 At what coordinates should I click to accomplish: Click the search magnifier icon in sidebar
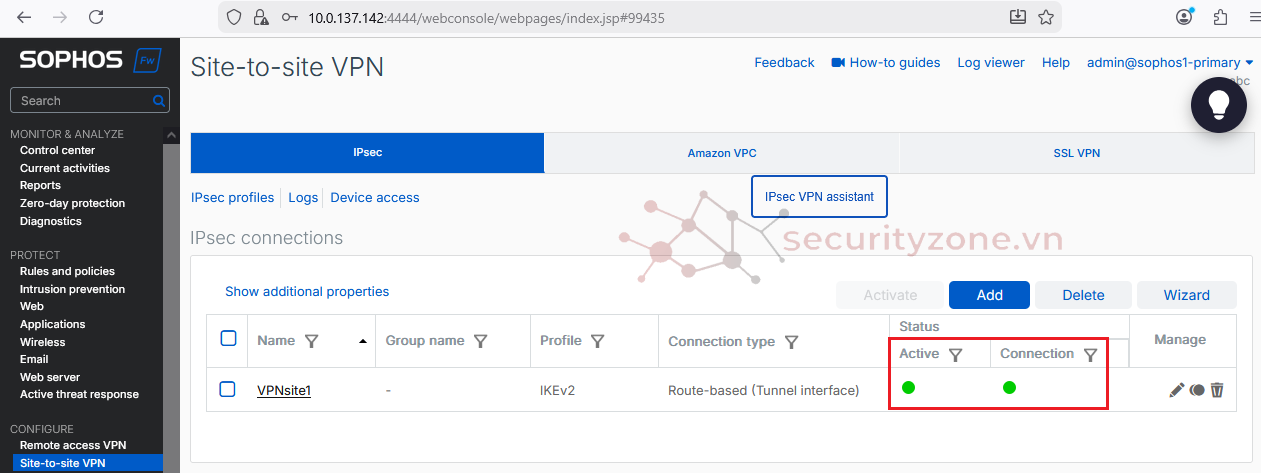pyautogui.click(x=159, y=101)
